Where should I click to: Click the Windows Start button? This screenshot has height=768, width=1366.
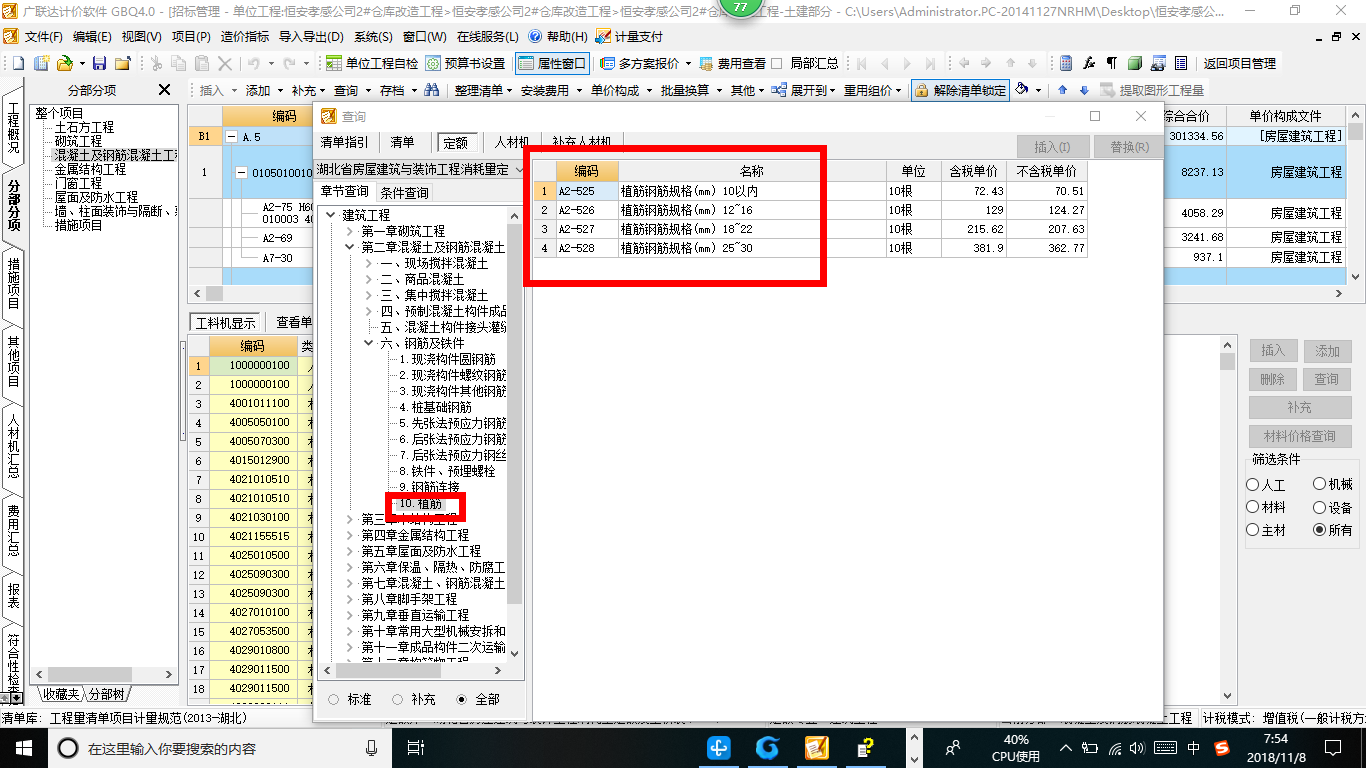(22, 747)
